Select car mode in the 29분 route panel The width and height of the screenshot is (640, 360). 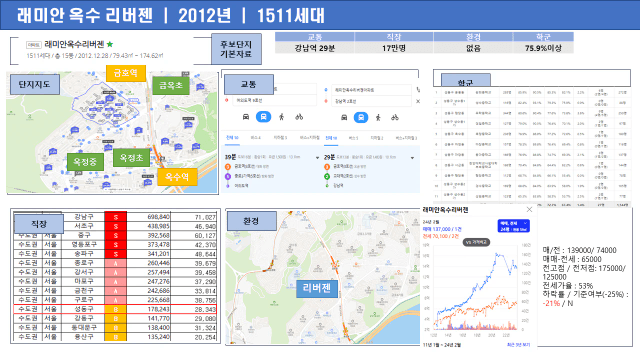click(344, 118)
